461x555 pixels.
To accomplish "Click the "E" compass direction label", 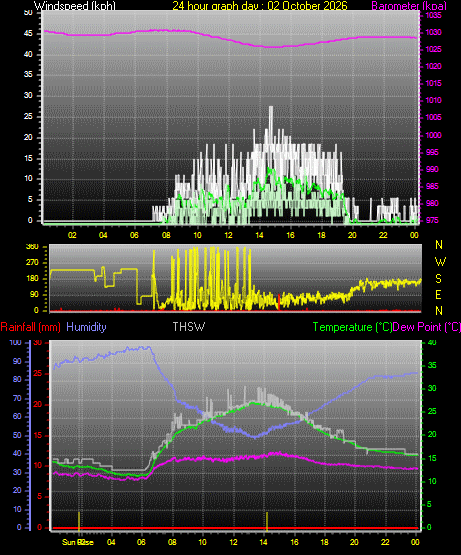I will [x=438, y=295].
